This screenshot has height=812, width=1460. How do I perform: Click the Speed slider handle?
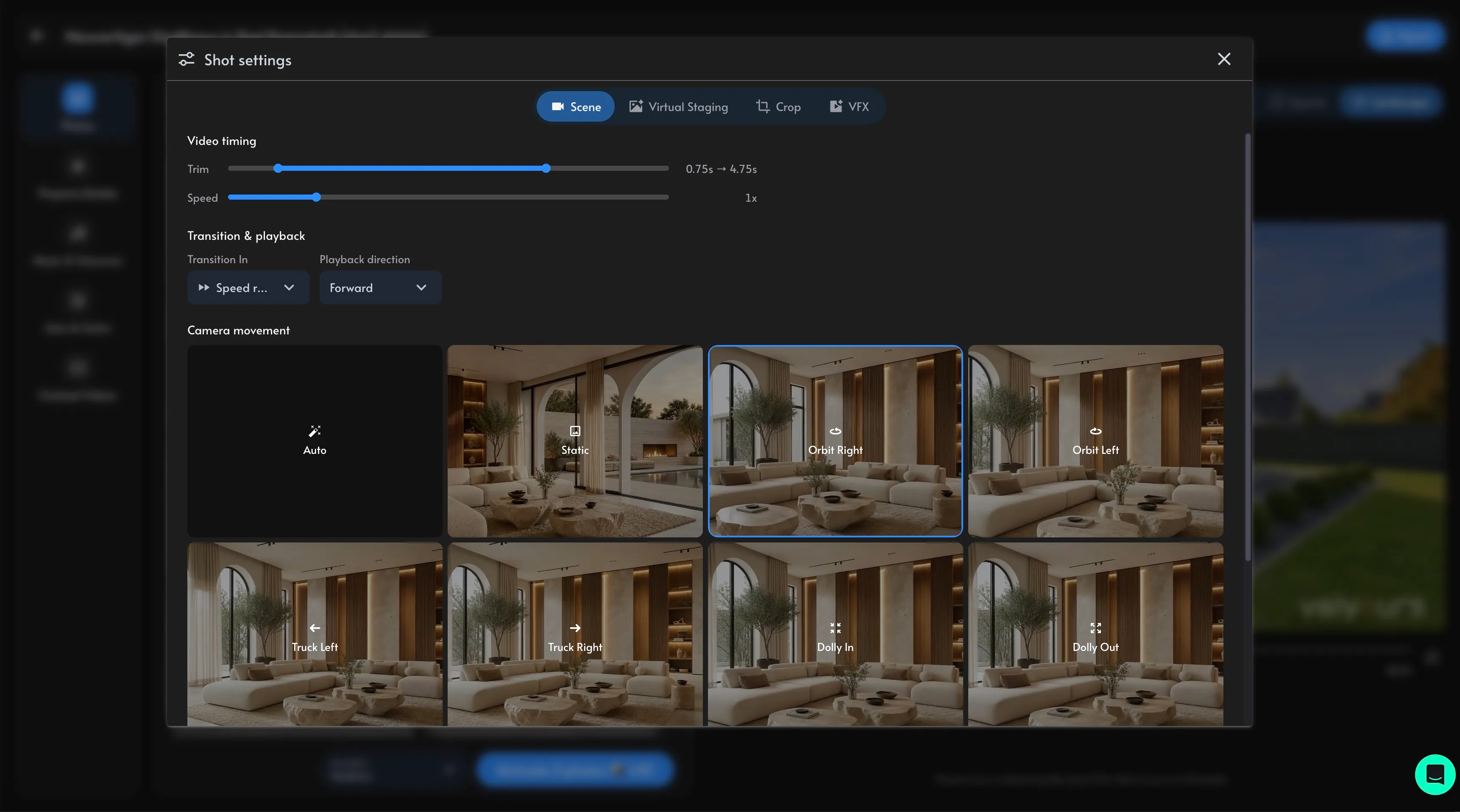click(x=316, y=197)
